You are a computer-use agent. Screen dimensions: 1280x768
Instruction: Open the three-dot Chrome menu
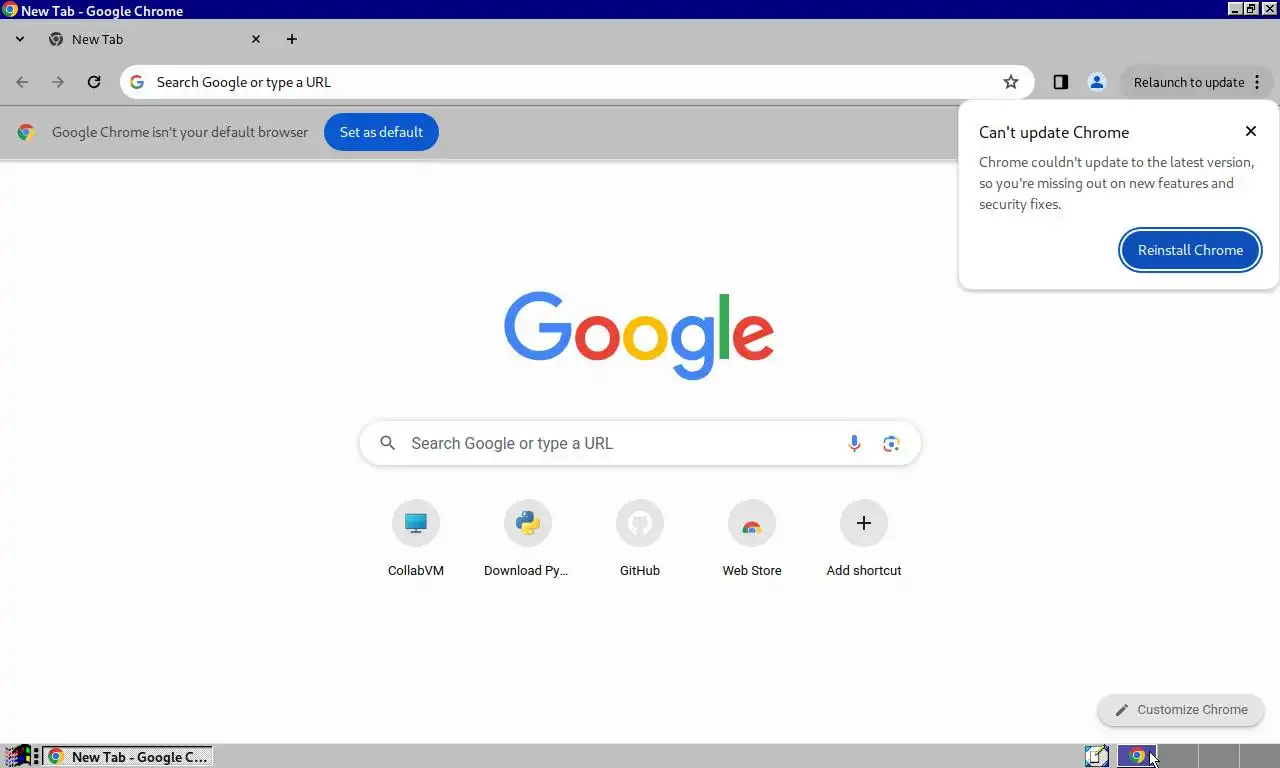point(1257,82)
